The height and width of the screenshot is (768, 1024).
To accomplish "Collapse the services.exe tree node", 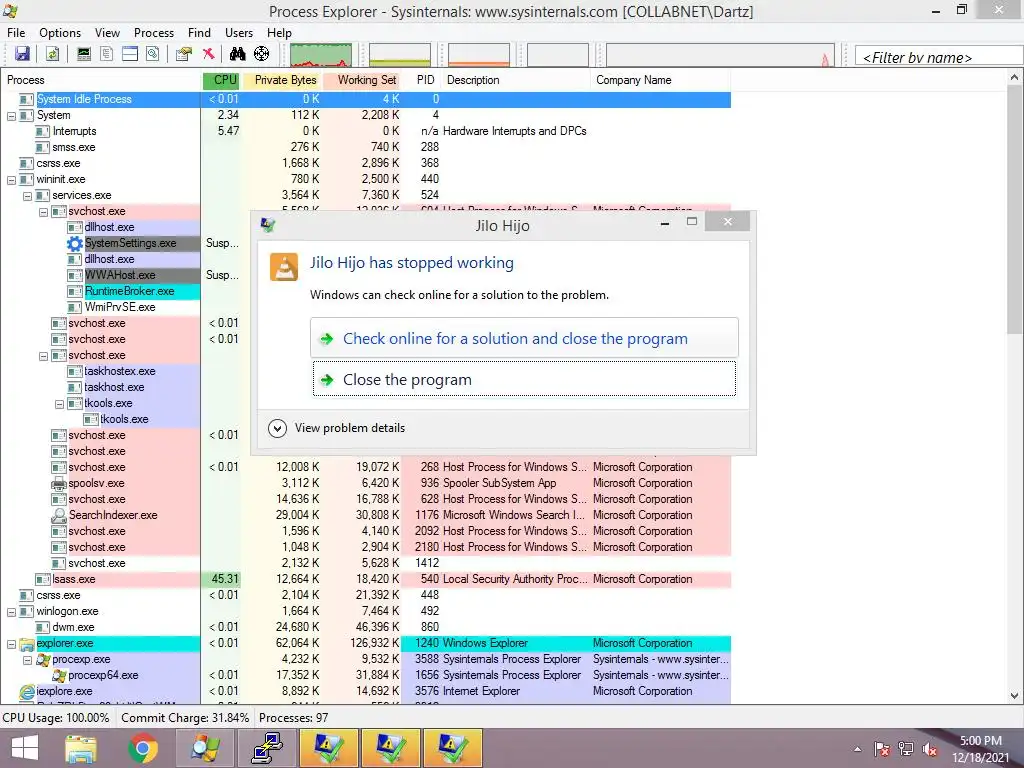I will (27, 196).
